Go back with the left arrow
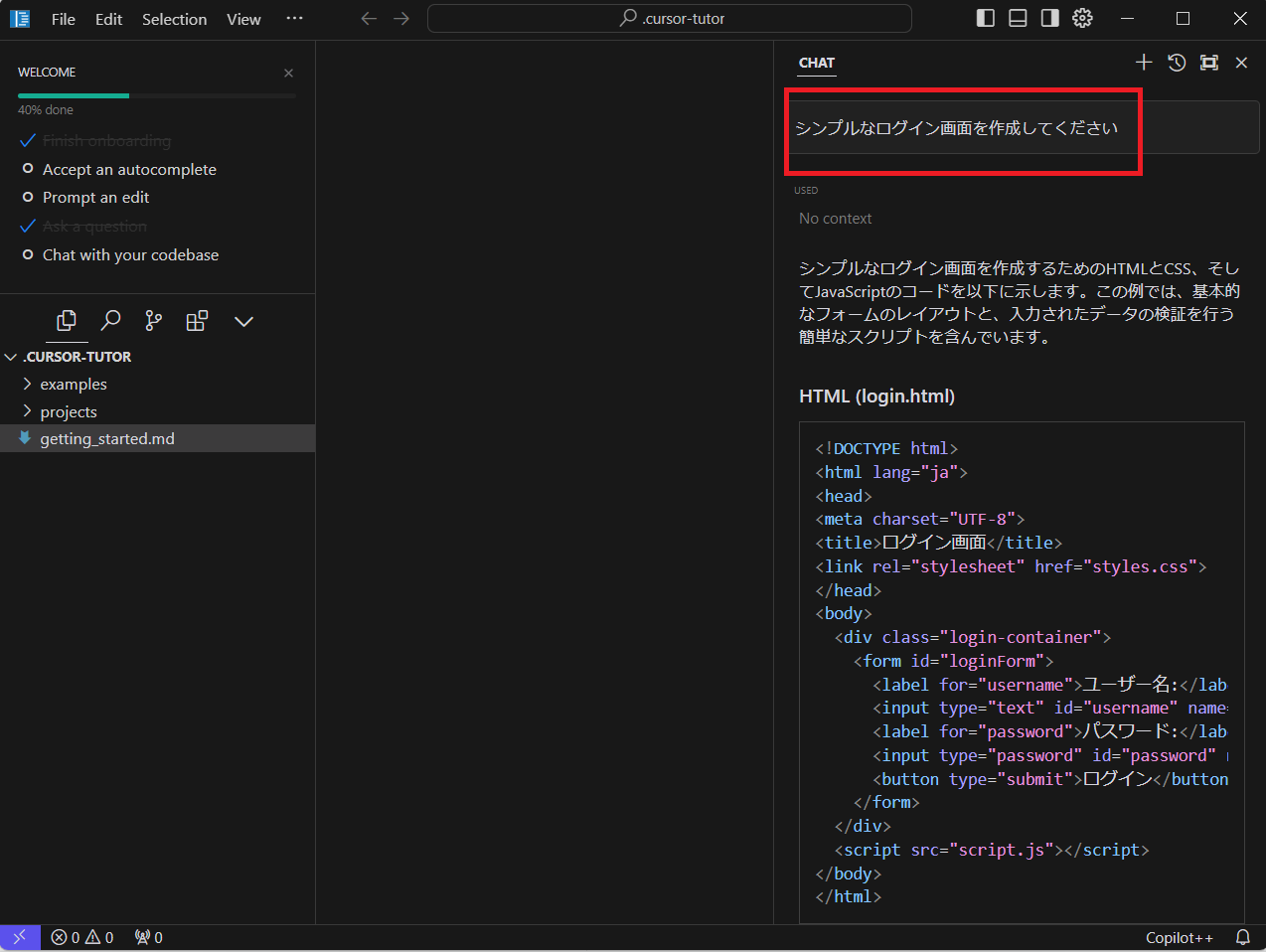 (369, 19)
